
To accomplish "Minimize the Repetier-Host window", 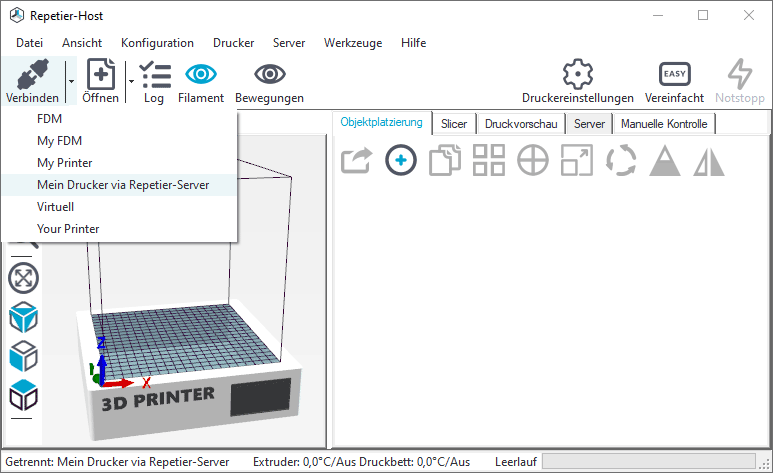I will click(x=658, y=15).
